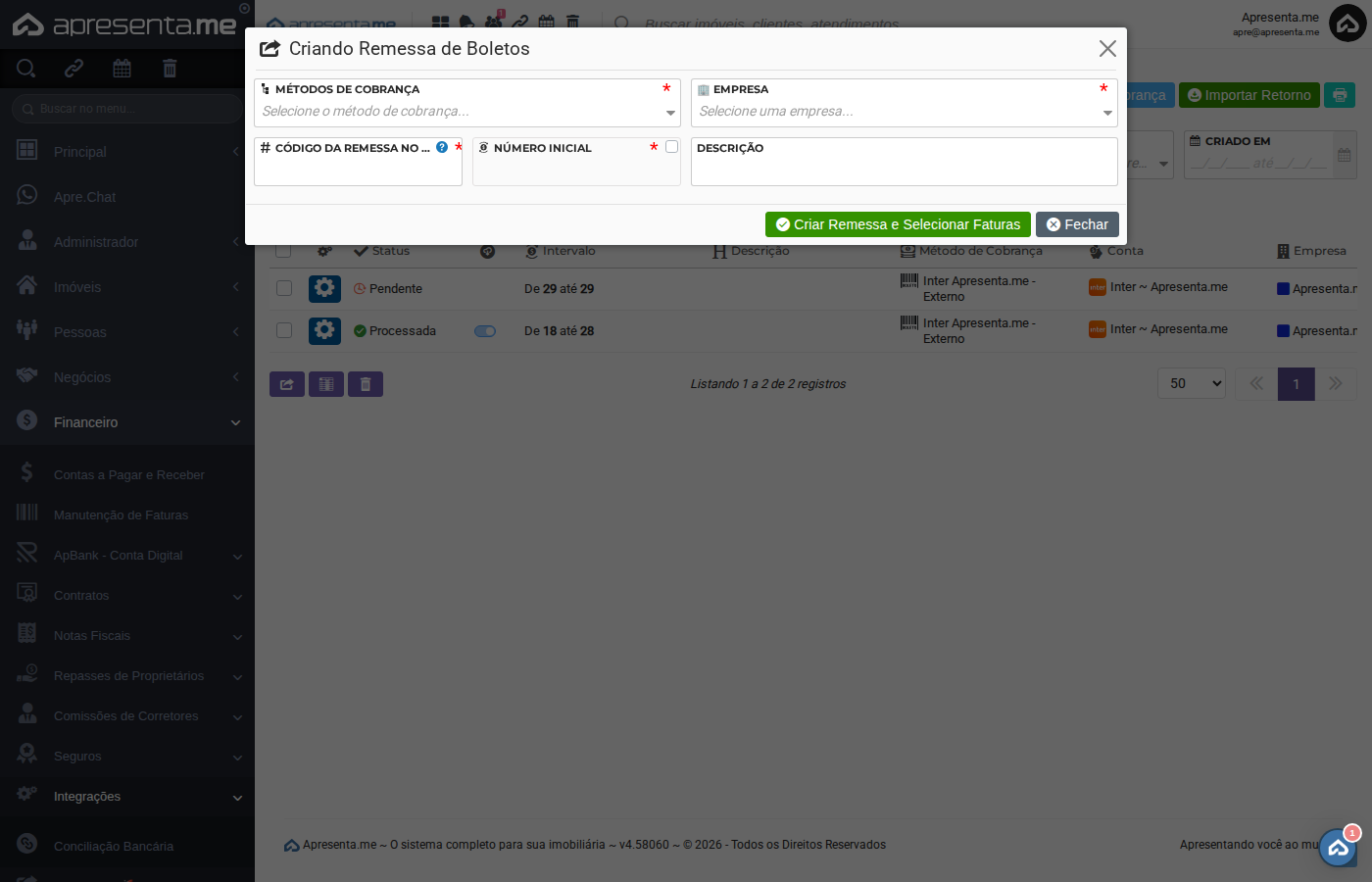Click Criar Remessa e Selecionar Faturas button

(x=898, y=224)
